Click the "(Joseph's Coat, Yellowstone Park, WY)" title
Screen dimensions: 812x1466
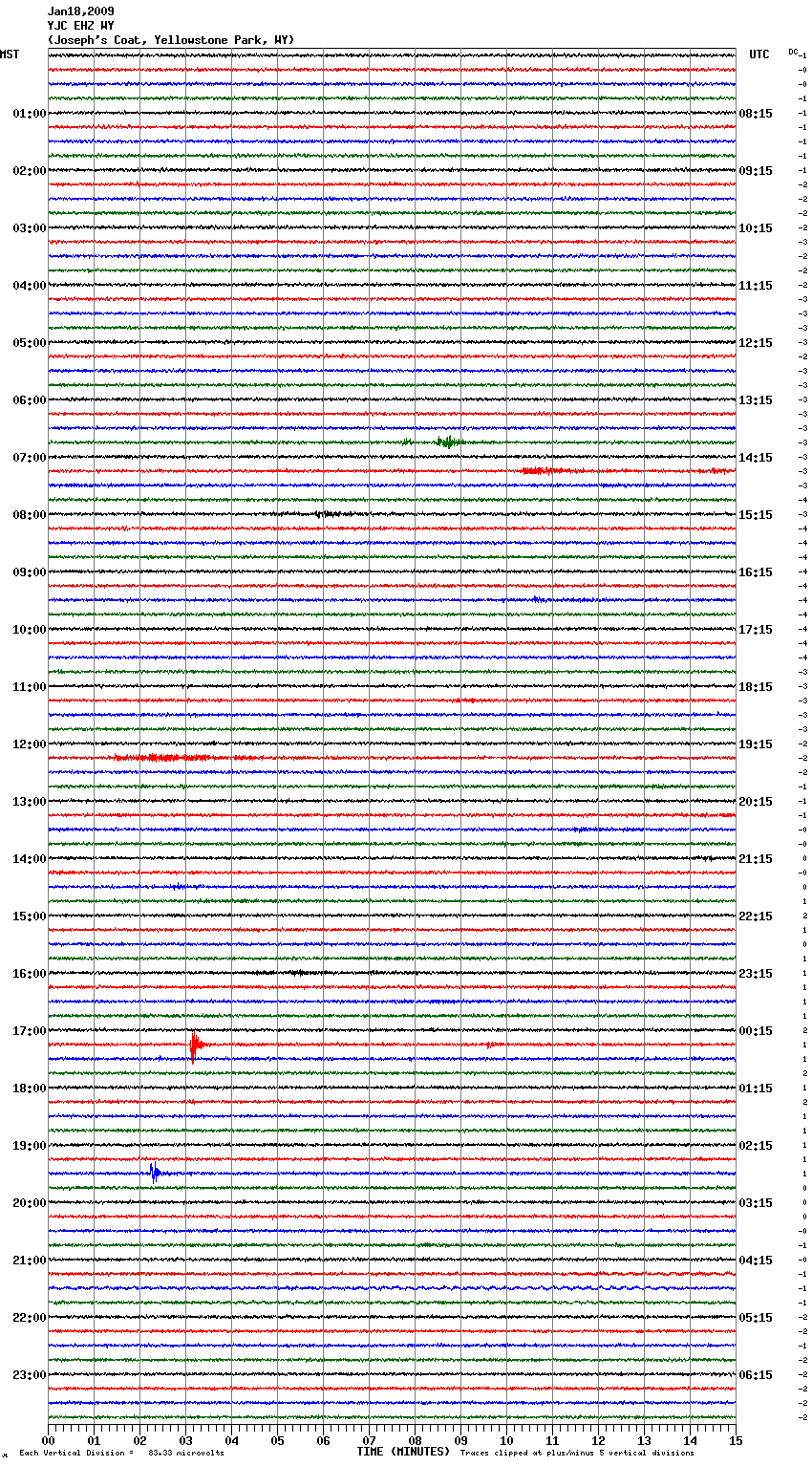[171, 40]
